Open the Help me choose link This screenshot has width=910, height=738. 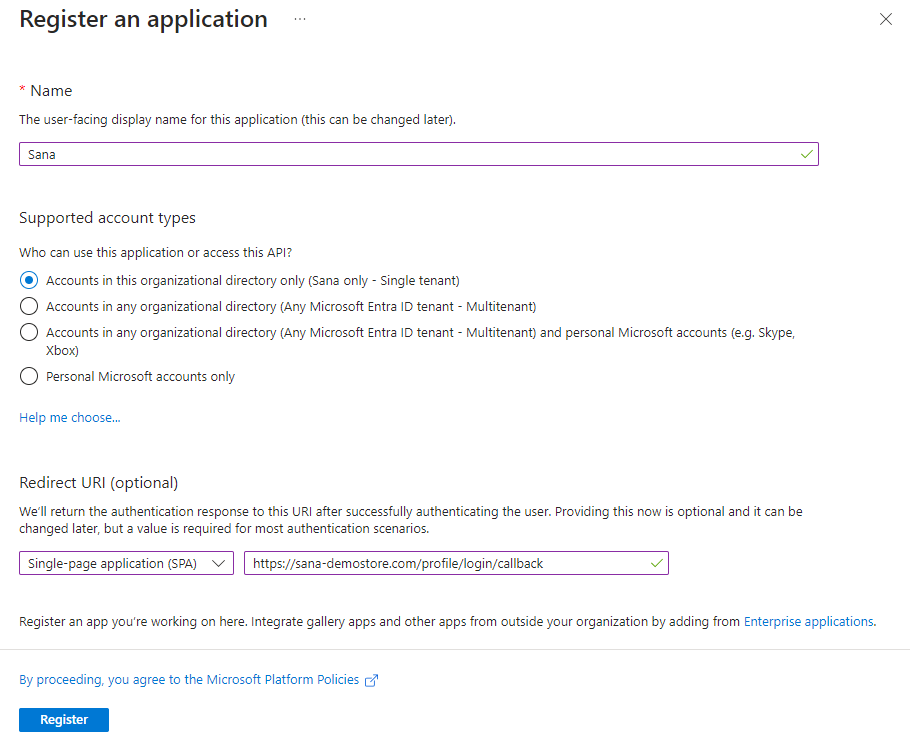[70, 417]
